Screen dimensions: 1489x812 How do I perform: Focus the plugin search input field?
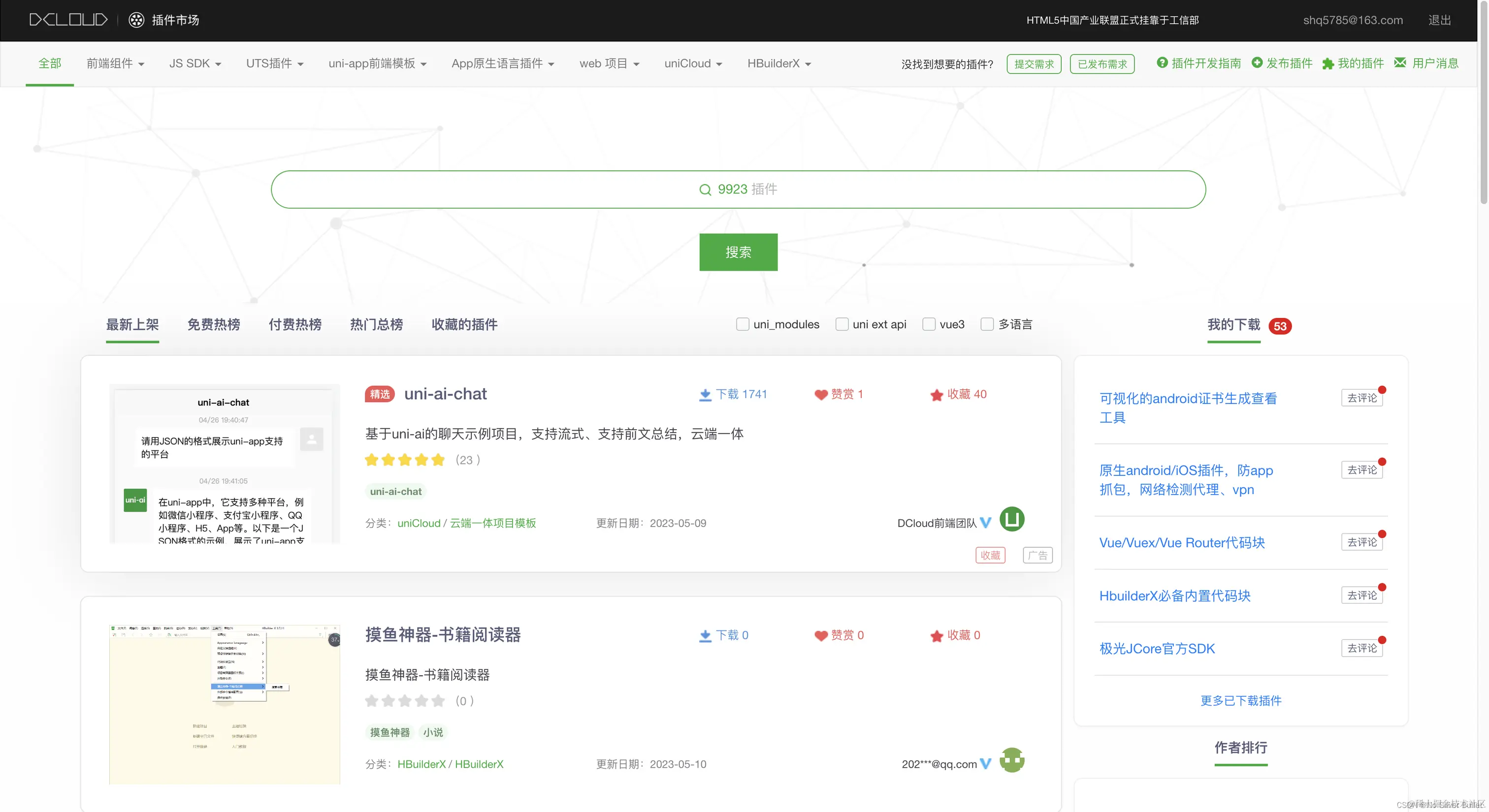738,189
